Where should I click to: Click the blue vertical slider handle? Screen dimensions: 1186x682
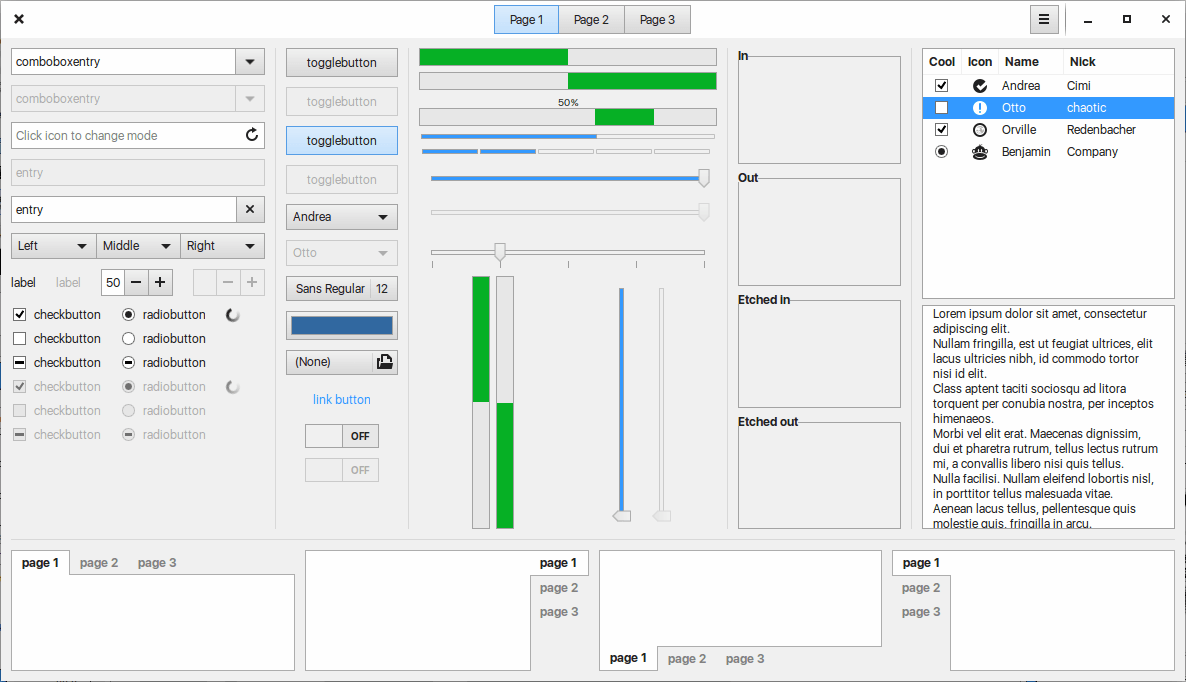click(622, 516)
